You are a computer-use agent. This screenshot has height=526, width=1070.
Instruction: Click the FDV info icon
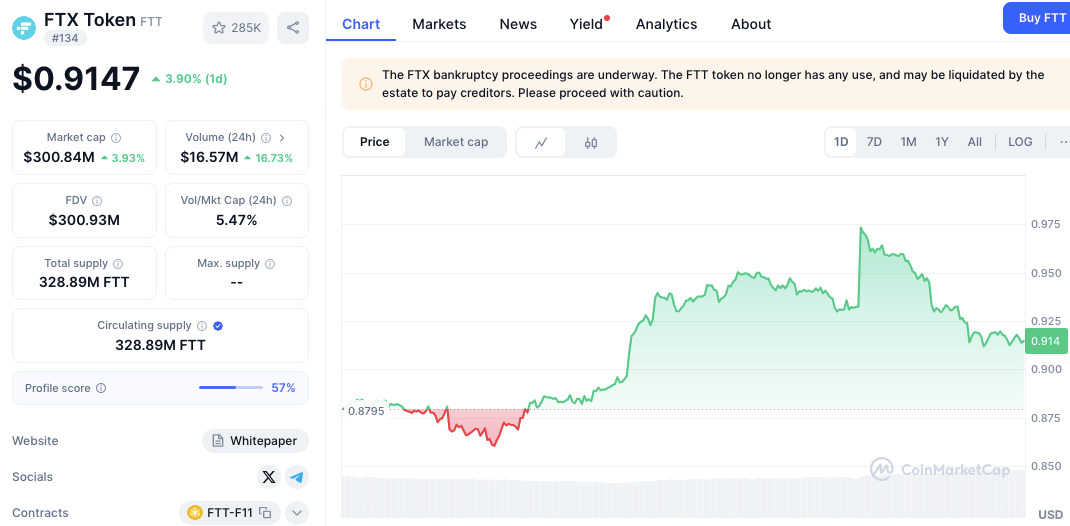point(97,201)
